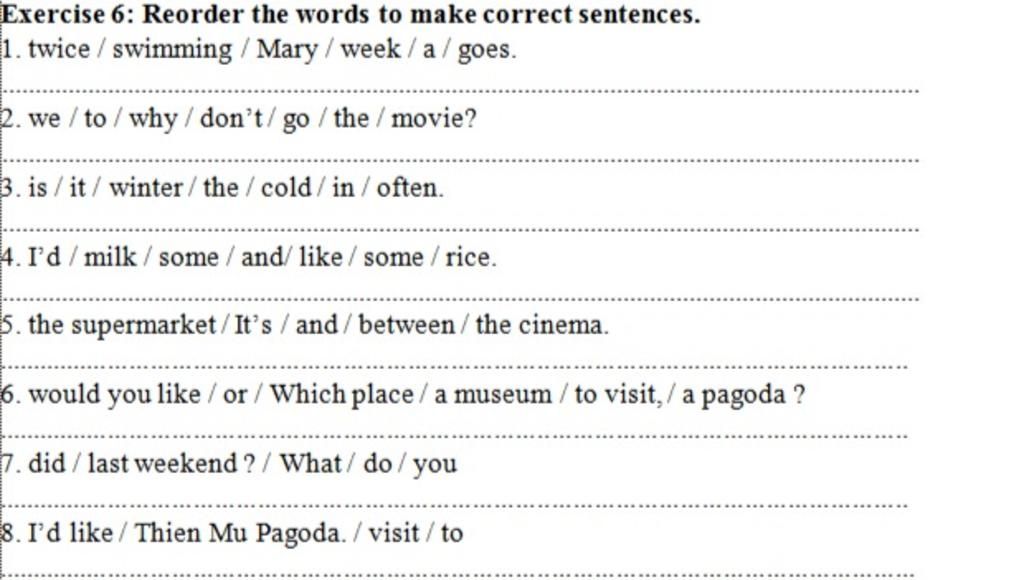Click the word 'swimming' in sentence 1
The height and width of the screenshot is (580, 1024).
(x=172, y=50)
